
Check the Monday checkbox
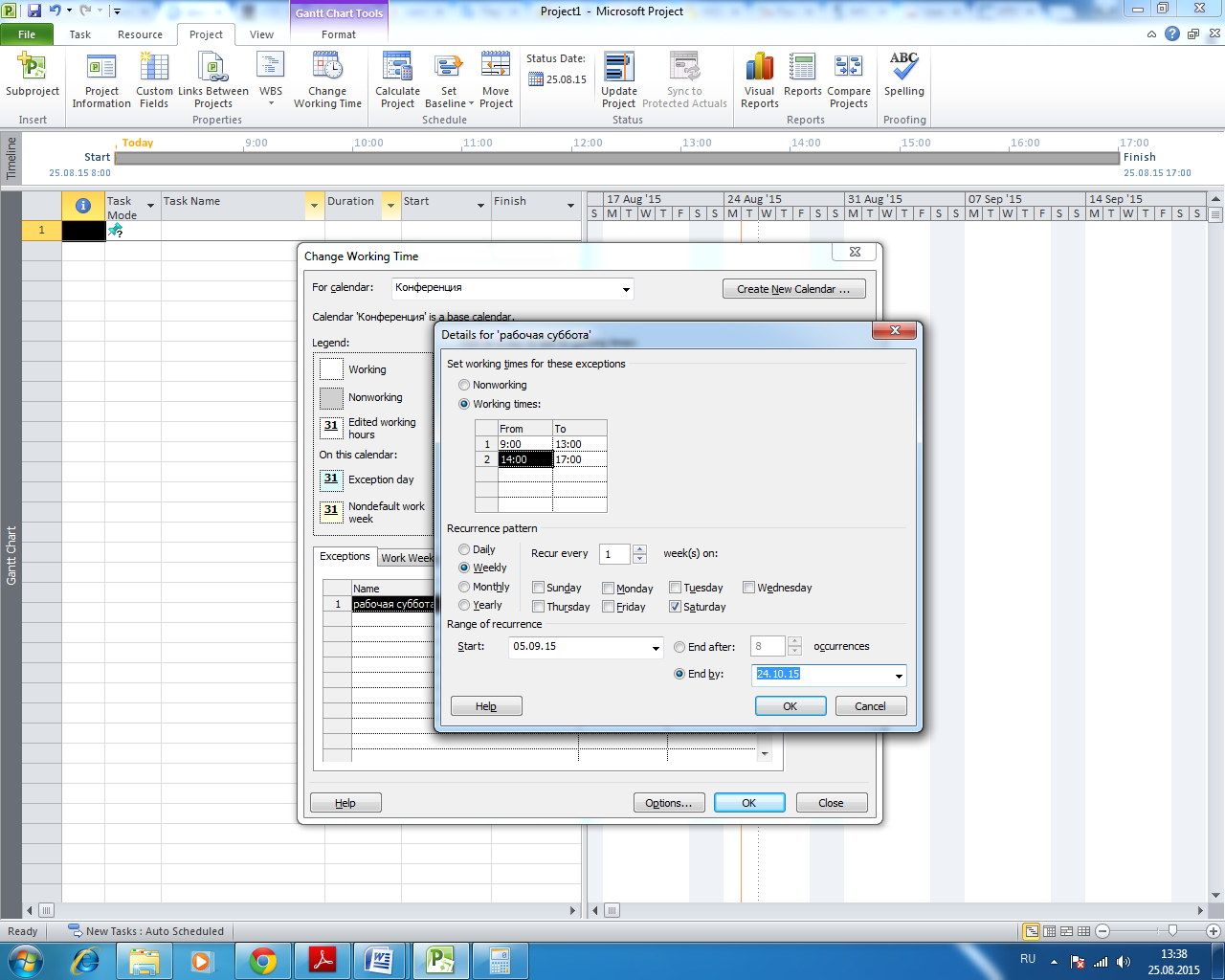608,588
